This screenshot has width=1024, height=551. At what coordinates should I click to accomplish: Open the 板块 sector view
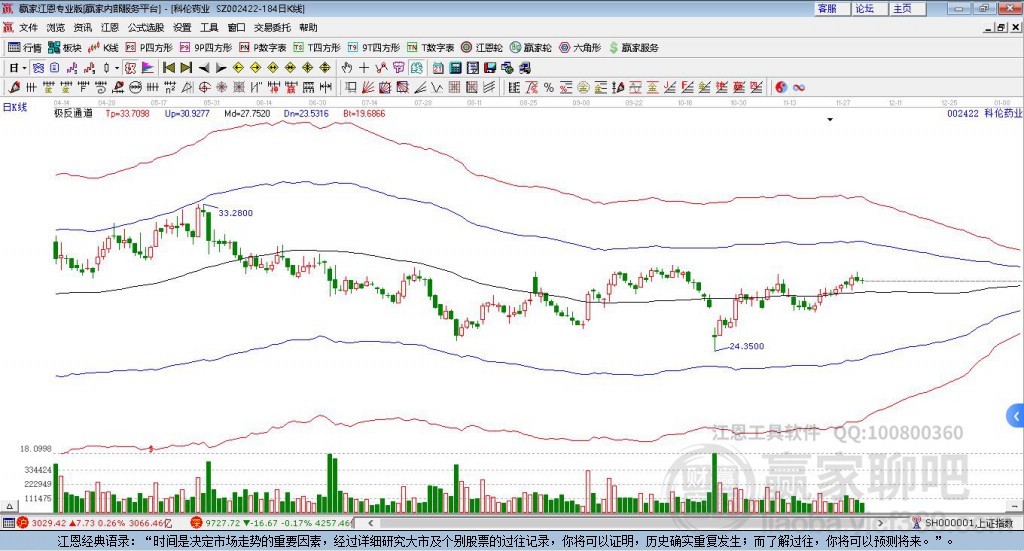pos(65,48)
